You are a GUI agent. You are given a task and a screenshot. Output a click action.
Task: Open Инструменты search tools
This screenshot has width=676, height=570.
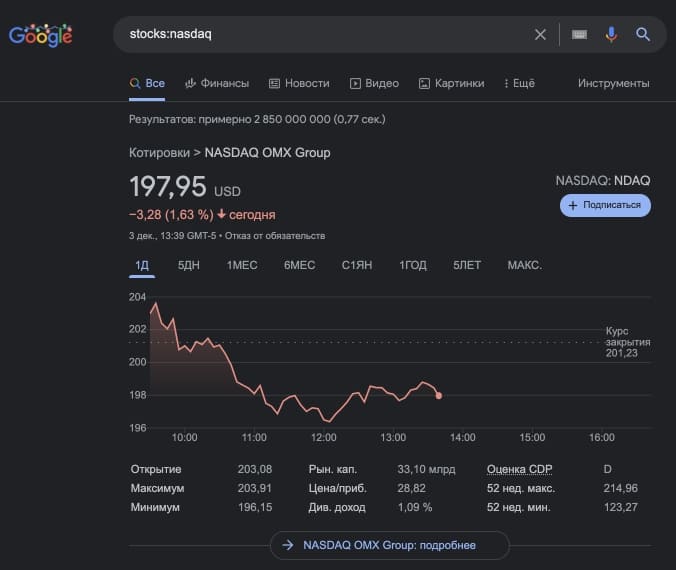(x=613, y=83)
